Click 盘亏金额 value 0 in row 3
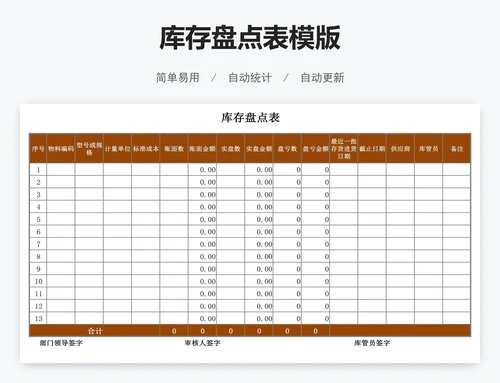This screenshot has width=500, height=383. coord(316,194)
